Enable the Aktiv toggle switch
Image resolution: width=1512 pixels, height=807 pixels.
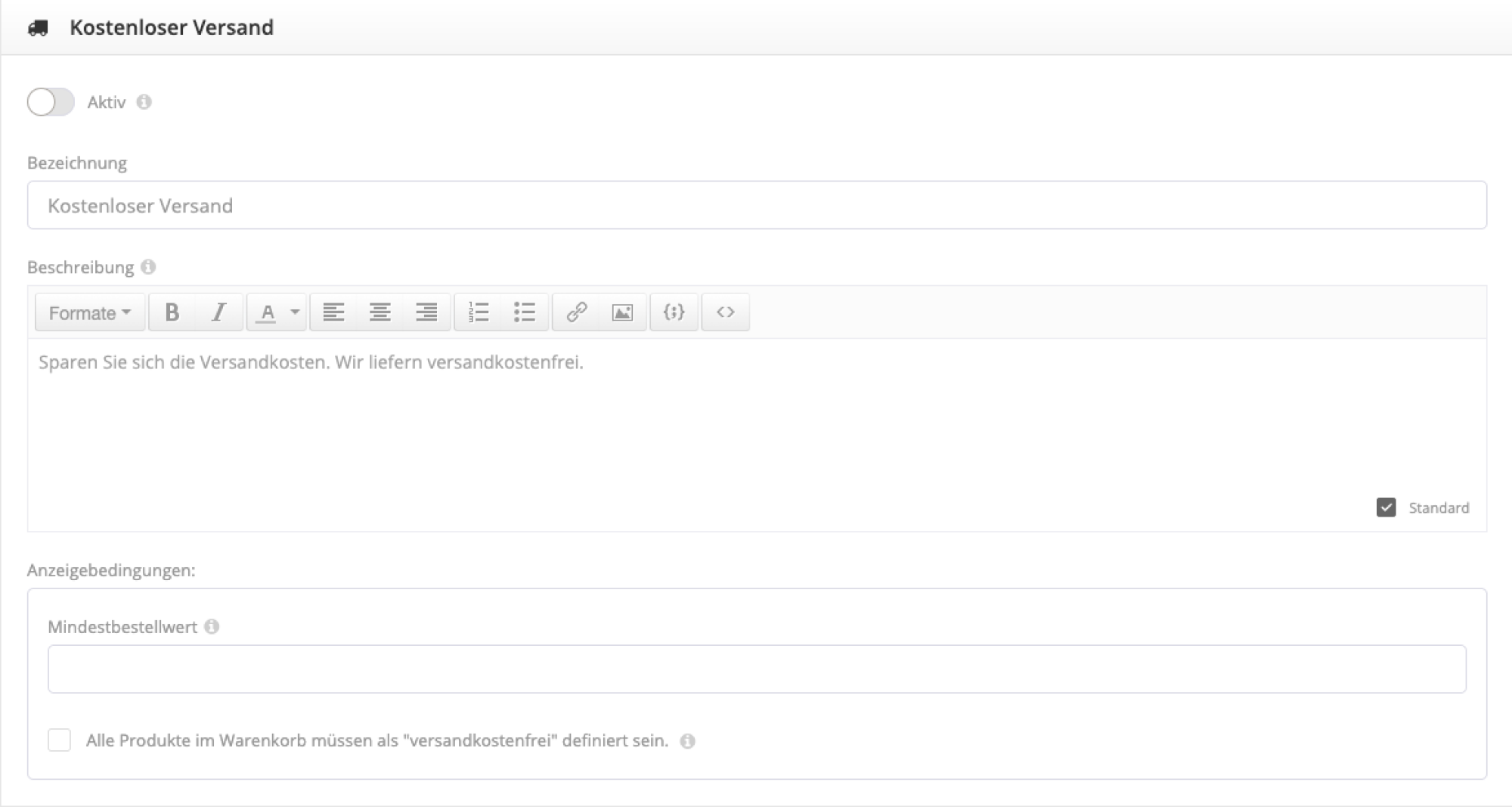(51, 102)
